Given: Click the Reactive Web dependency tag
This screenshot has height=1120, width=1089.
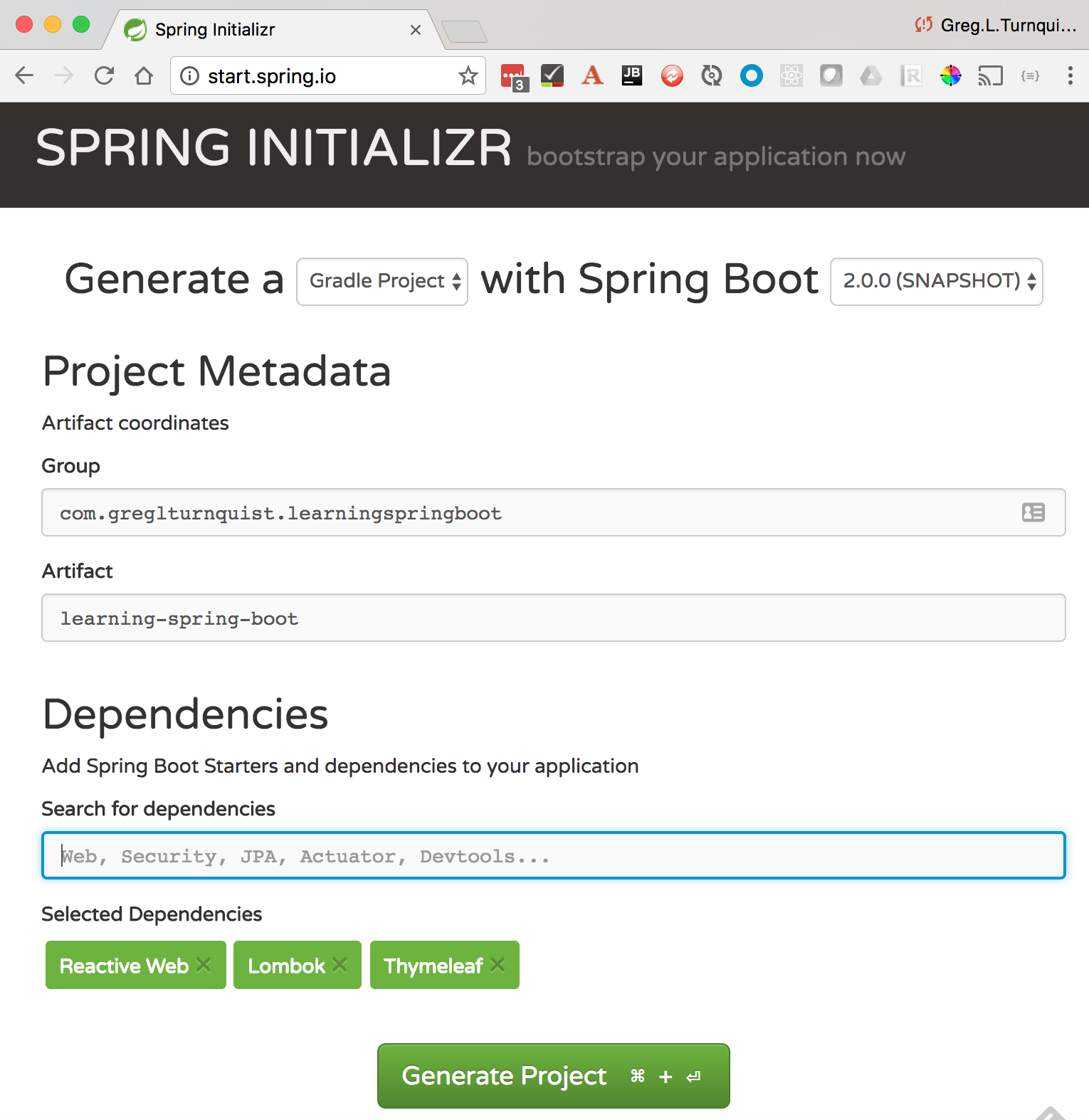Looking at the screenshot, I should click(135, 965).
